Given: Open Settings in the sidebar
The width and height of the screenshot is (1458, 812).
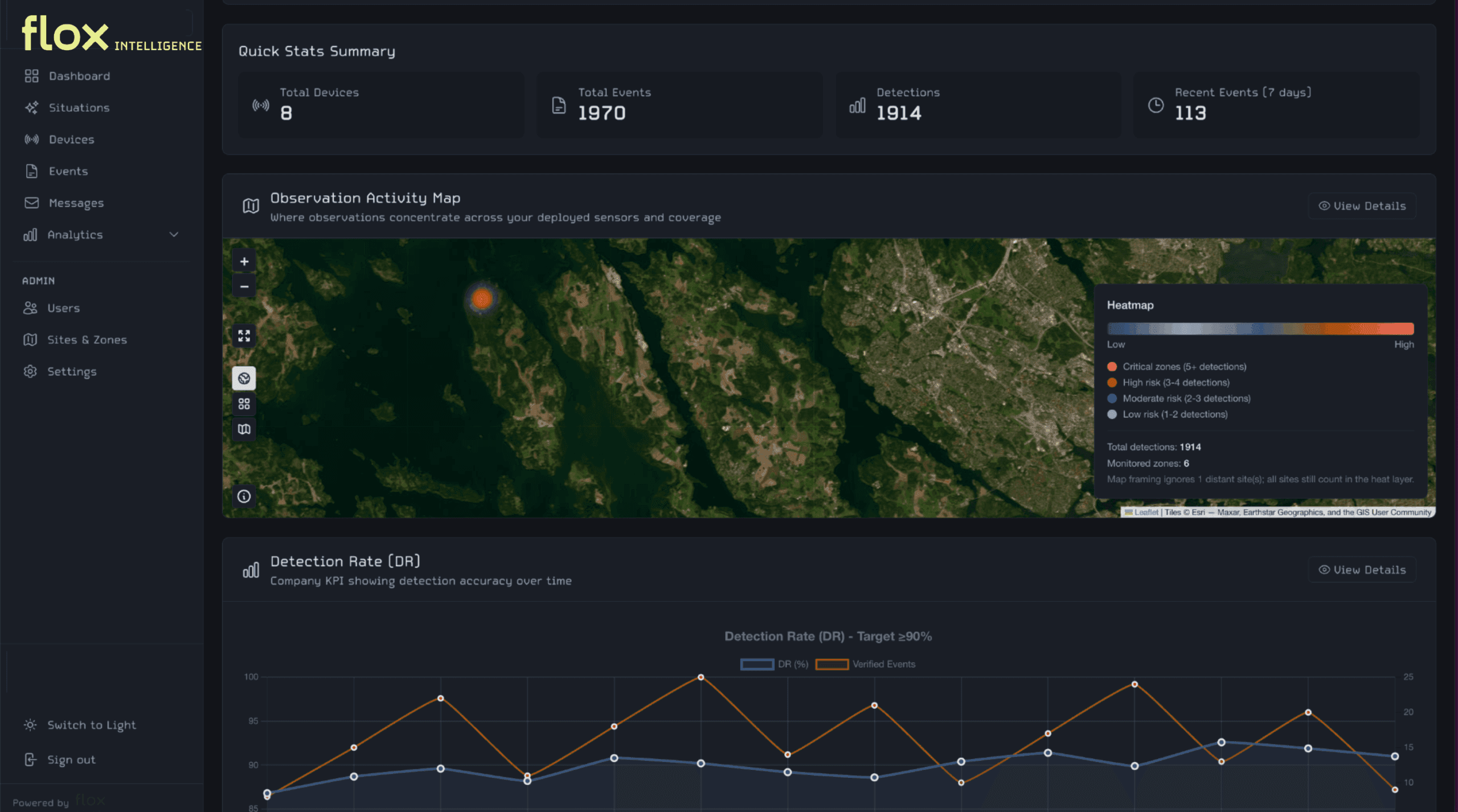Looking at the screenshot, I should click(x=72, y=371).
